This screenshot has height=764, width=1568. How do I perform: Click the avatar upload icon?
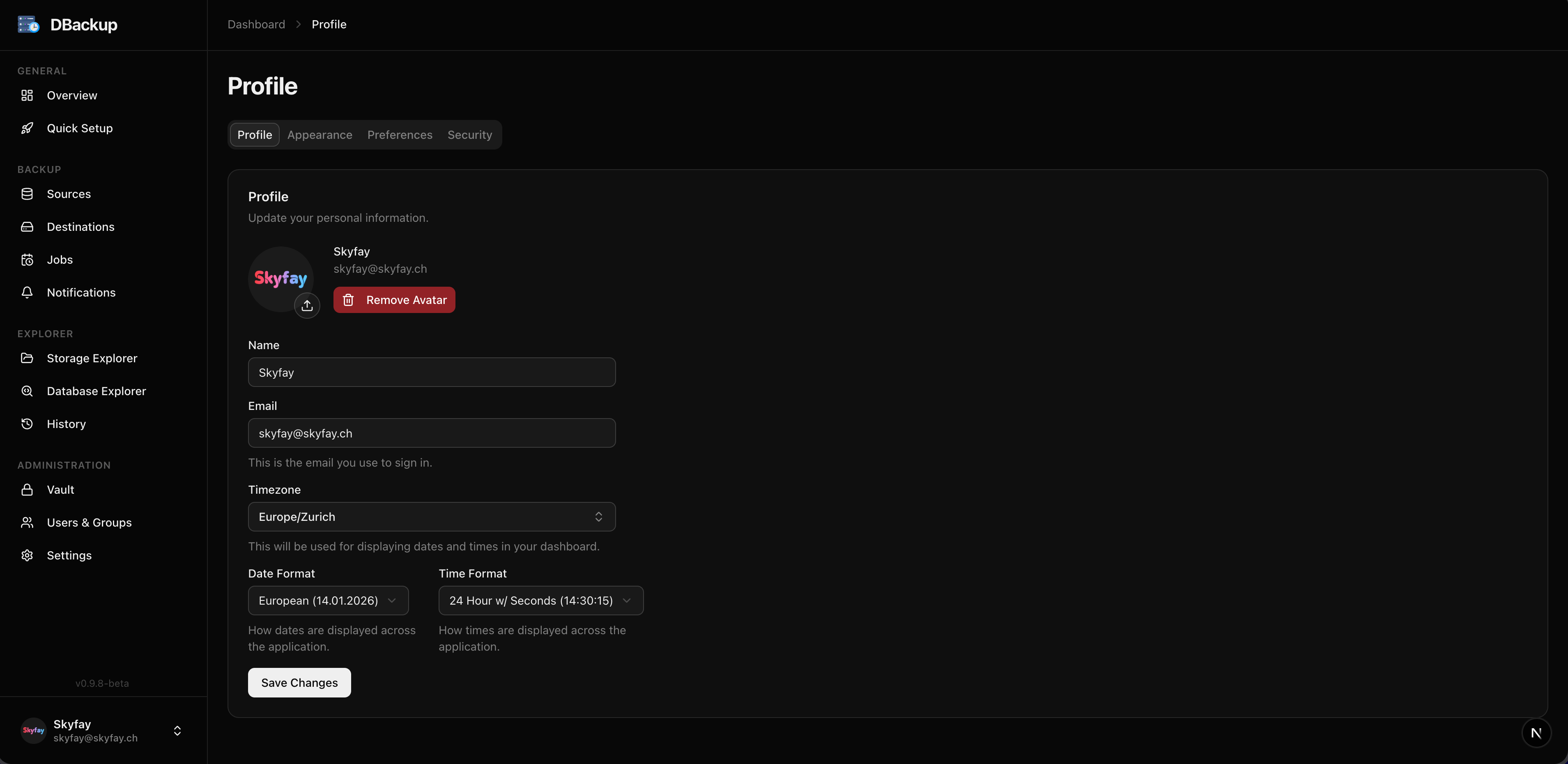click(307, 305)
